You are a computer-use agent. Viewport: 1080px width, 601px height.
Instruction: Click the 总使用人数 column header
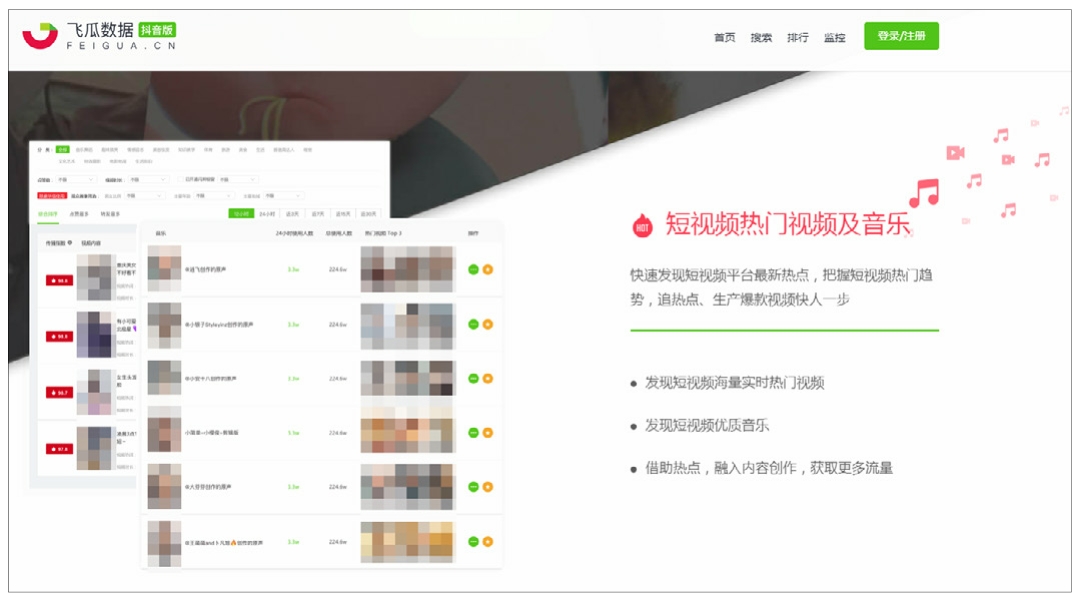339,233
